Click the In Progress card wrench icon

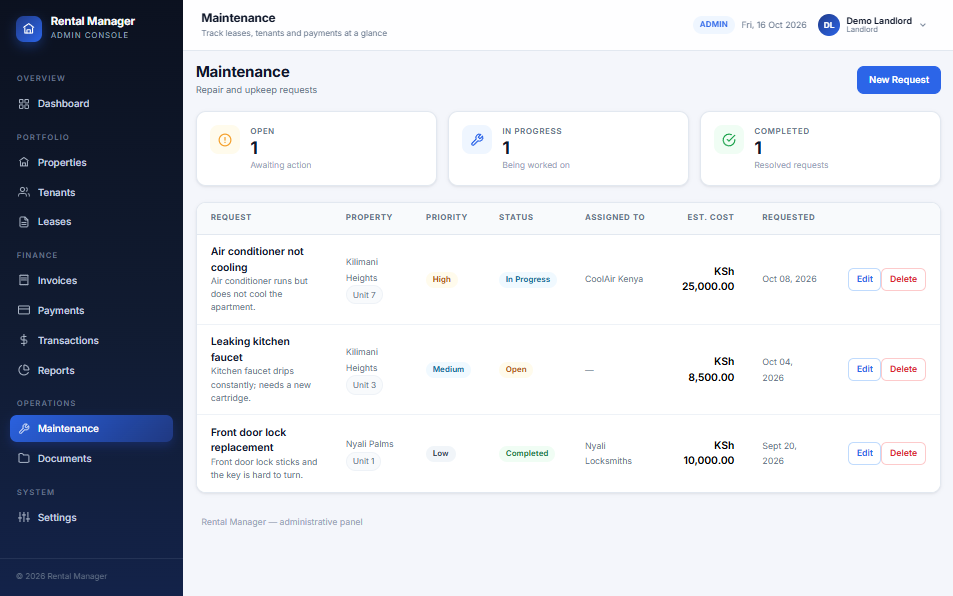[477, 140]
